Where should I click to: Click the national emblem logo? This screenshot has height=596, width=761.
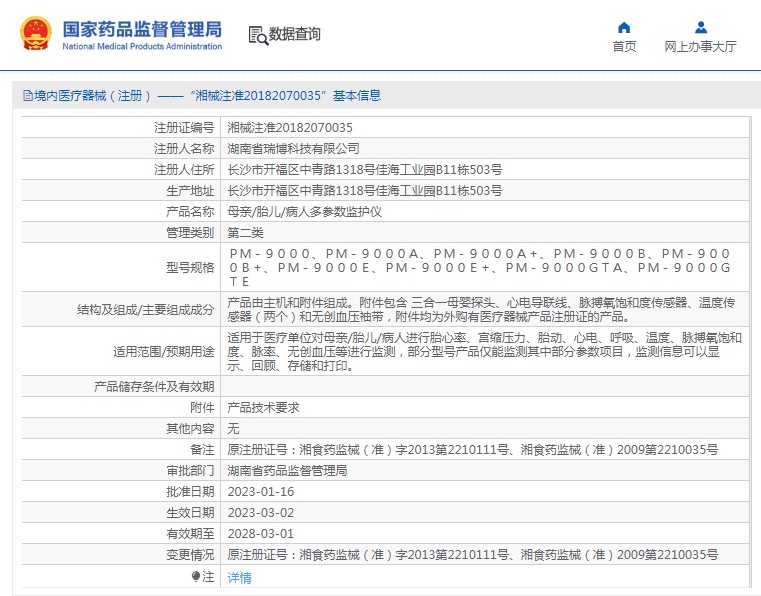pyautogui.click(x=35, y=33)
